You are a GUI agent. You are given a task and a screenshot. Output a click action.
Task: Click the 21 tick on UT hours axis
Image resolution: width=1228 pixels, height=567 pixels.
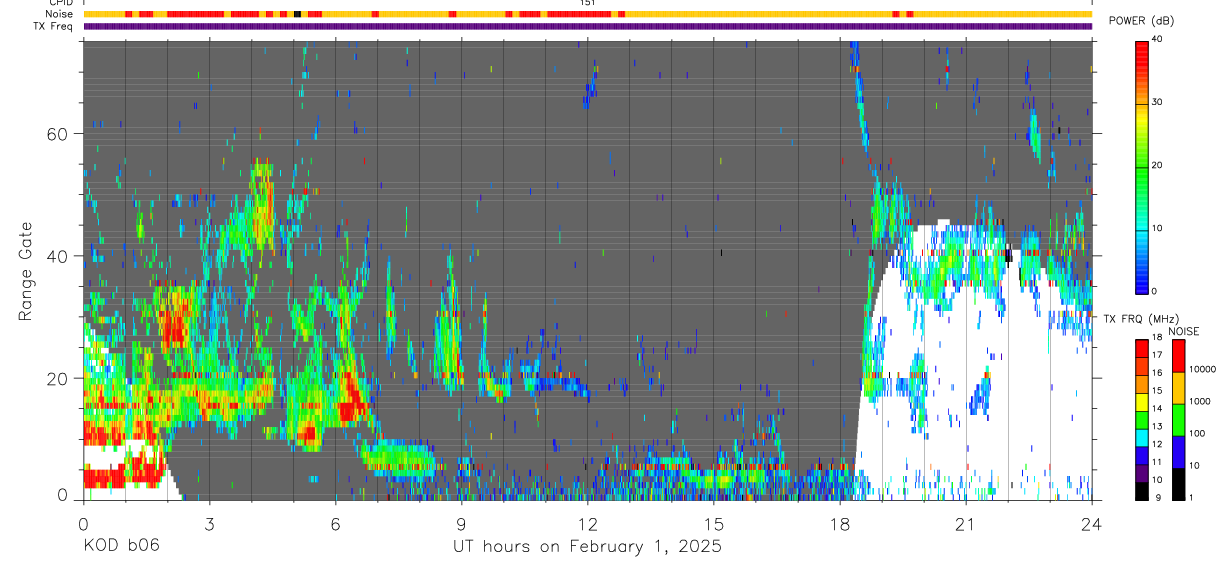(965, 524)
